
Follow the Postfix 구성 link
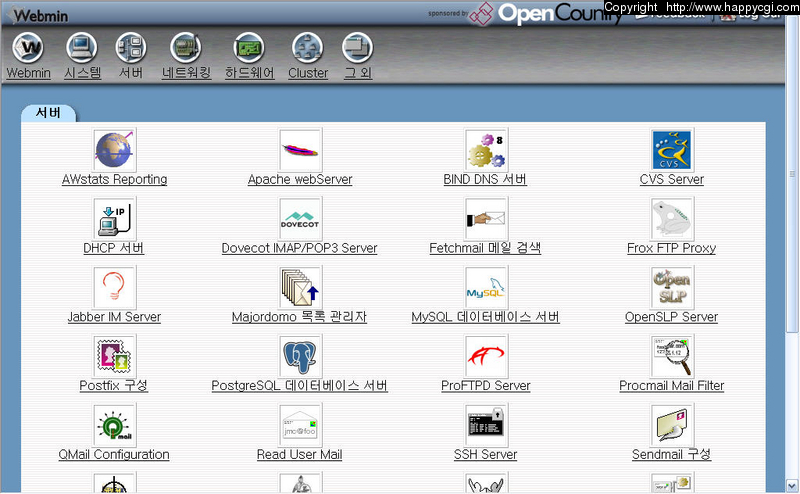pyautogui.click(x=114, y=386)
